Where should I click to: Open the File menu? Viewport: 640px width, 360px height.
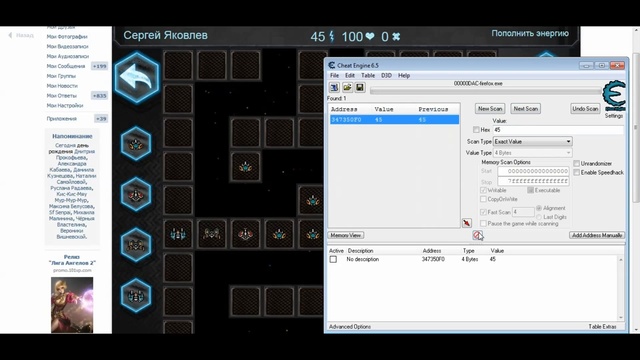(334, 76)
